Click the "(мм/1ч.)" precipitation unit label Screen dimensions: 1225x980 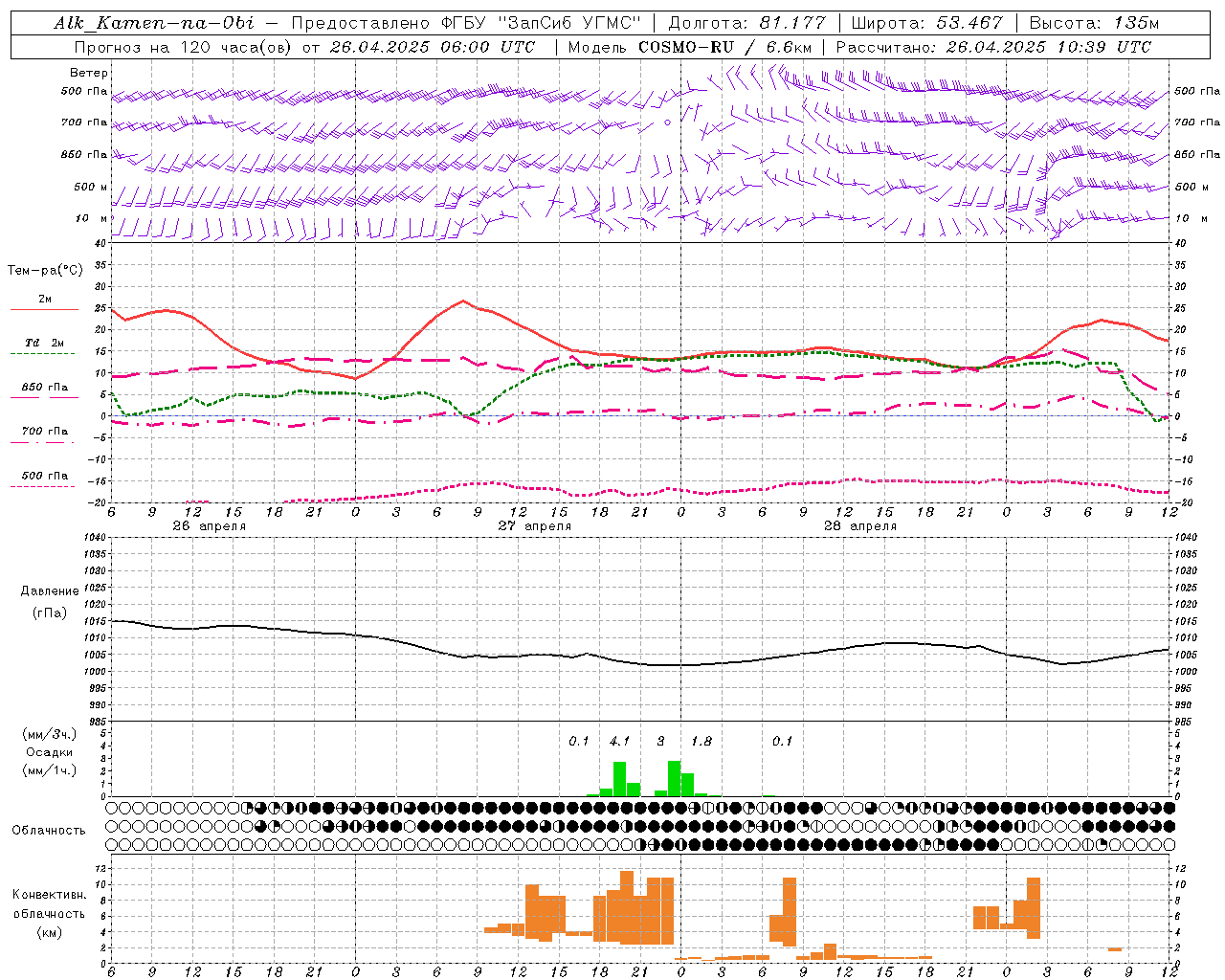(50, 770)
